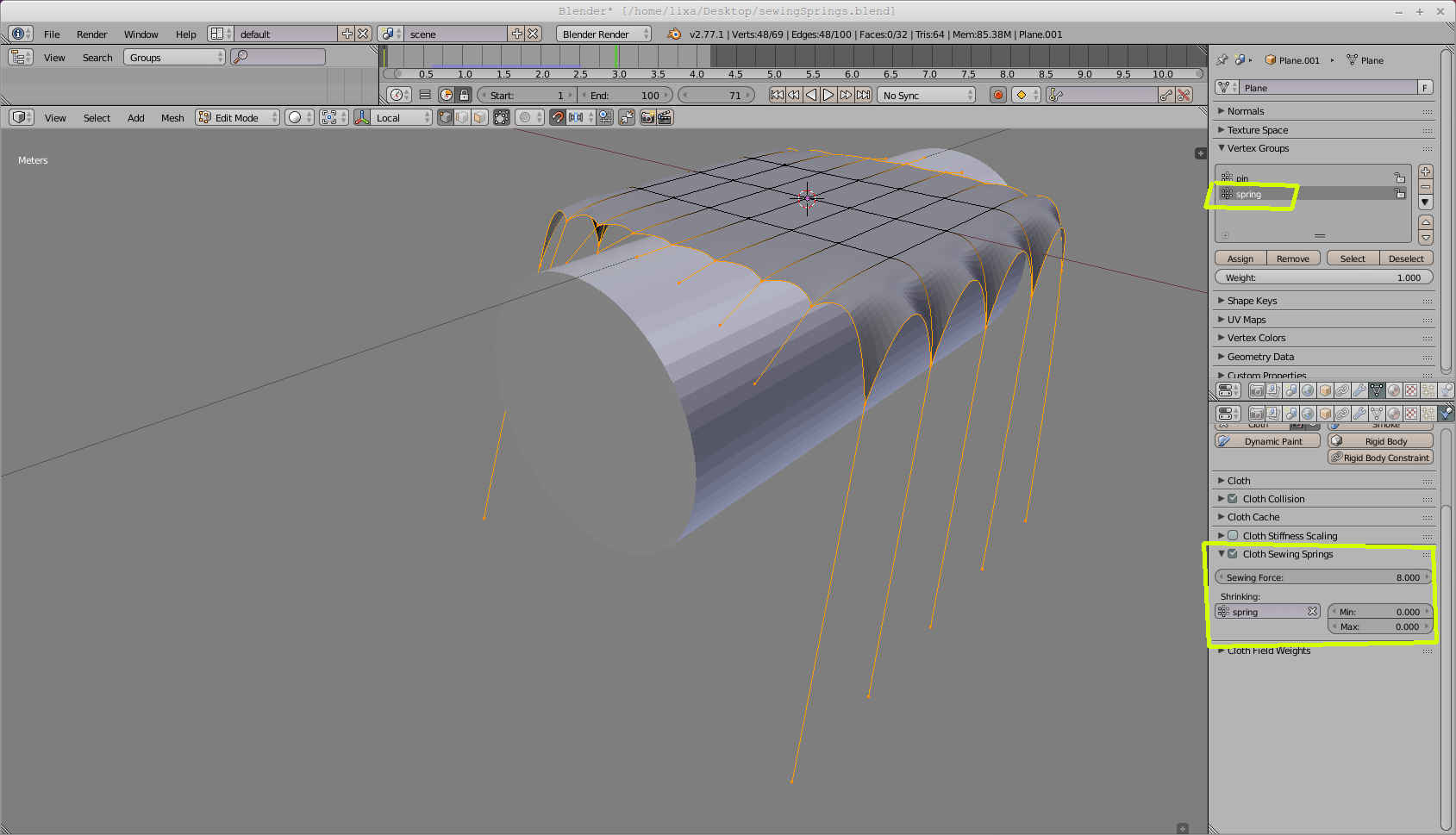Toggle the Cloth Collision checkbox
This screenshot has height=835, width=1456.
point(1233,499)
